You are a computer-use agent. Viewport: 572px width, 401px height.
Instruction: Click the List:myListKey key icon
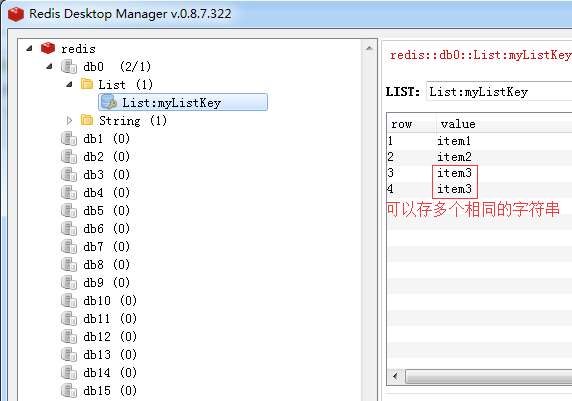(x=109, y=102)
